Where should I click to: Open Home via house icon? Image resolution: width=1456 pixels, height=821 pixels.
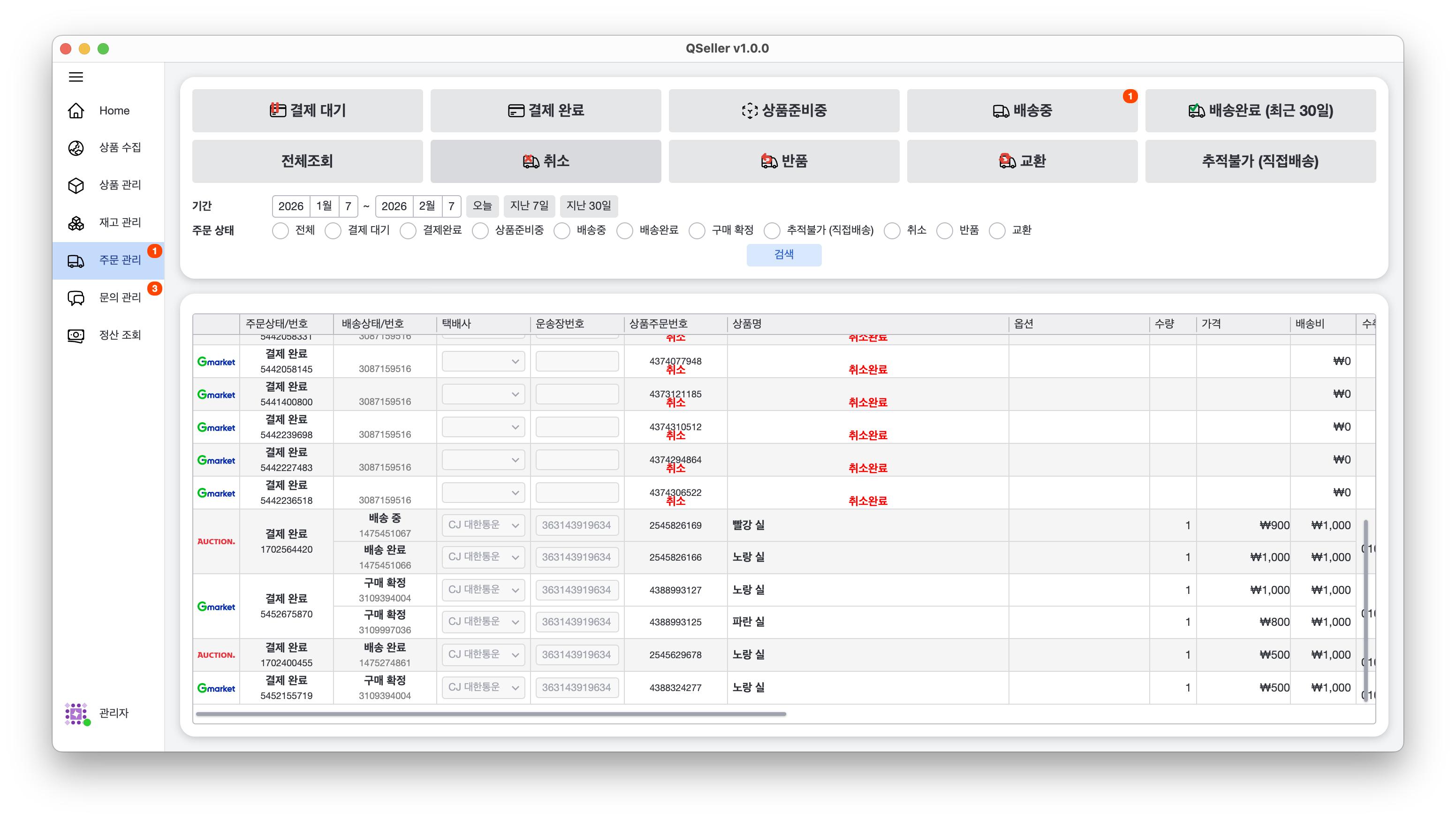76,110
